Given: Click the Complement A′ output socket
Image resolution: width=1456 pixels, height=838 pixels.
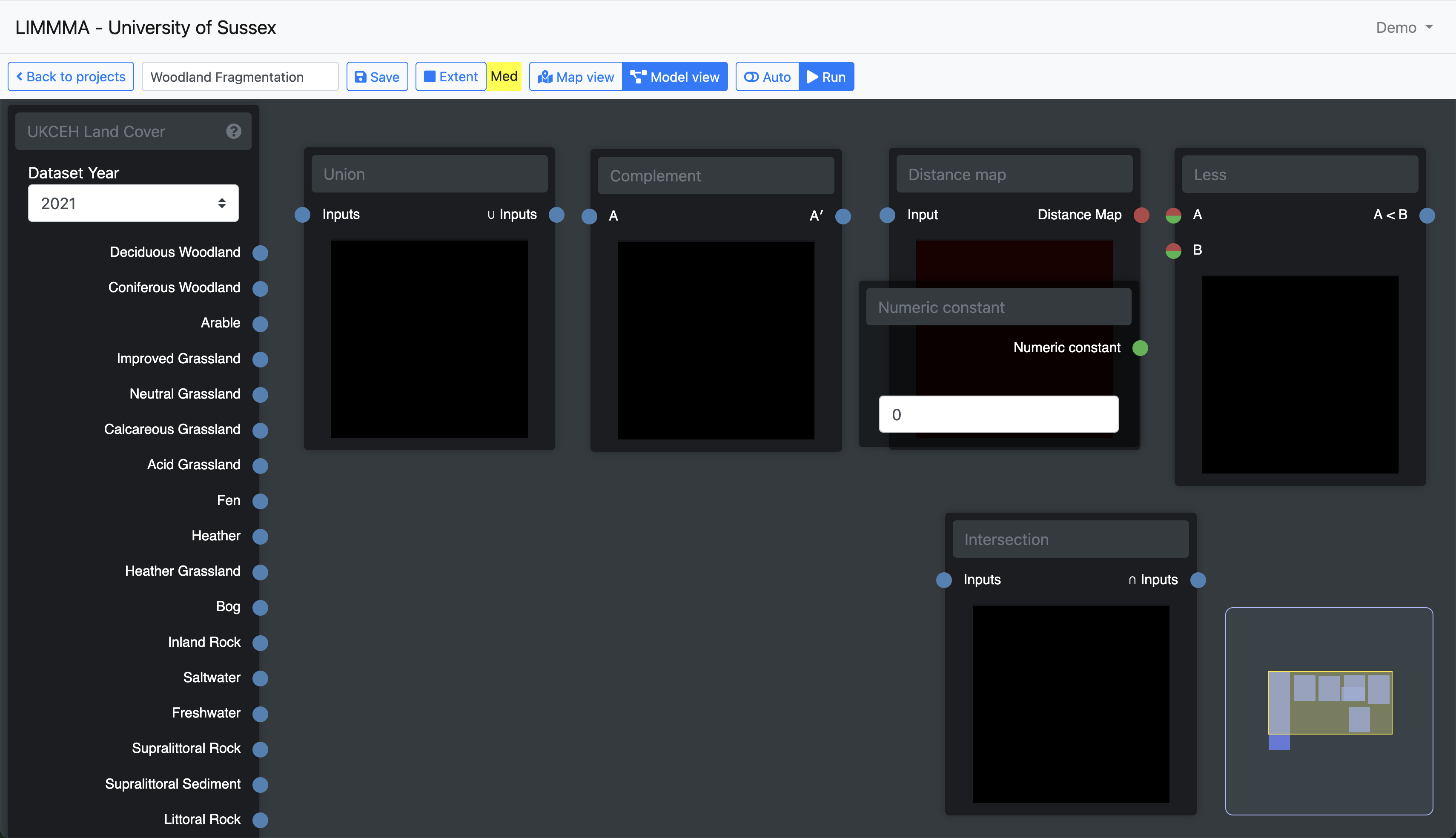Looking at the screenshot, I should 843,216.
